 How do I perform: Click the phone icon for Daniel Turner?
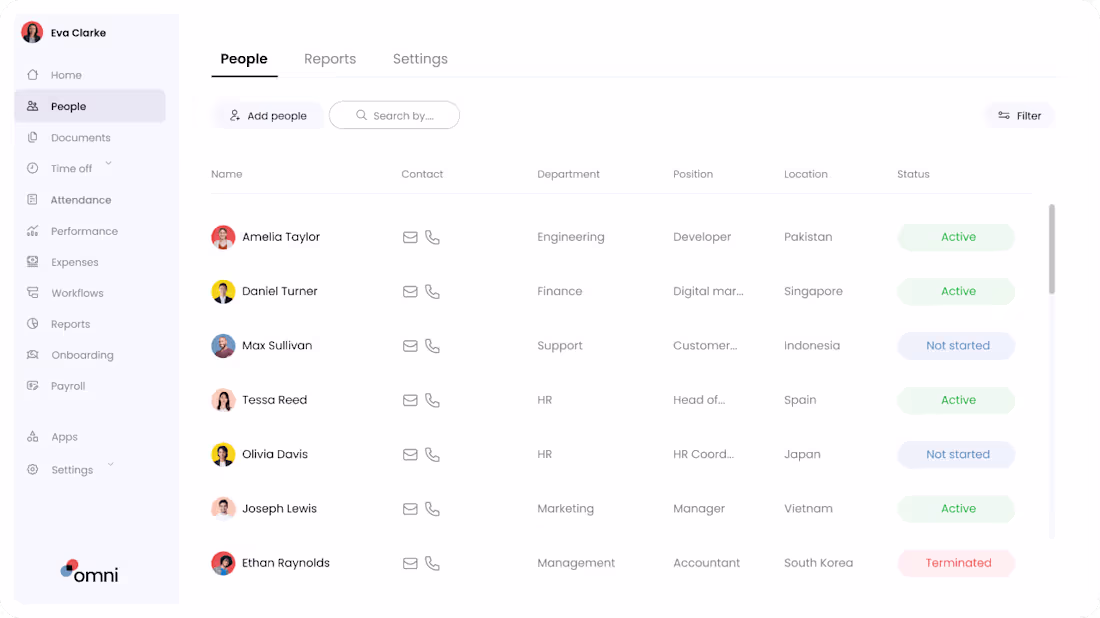pos(432,292)
